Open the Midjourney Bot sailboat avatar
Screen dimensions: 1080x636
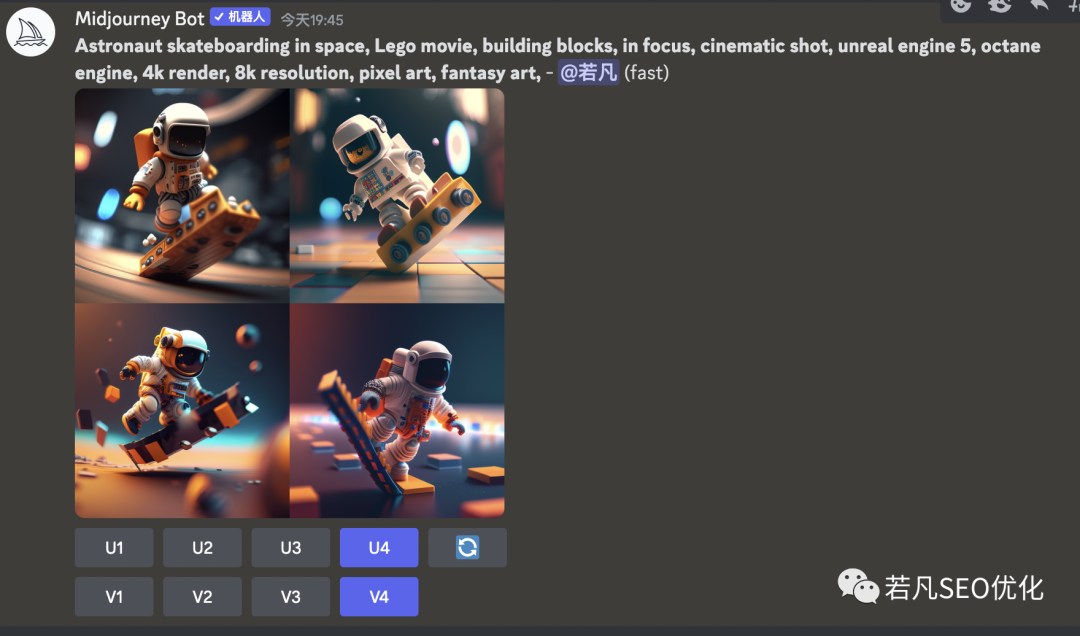coord(31,33)
